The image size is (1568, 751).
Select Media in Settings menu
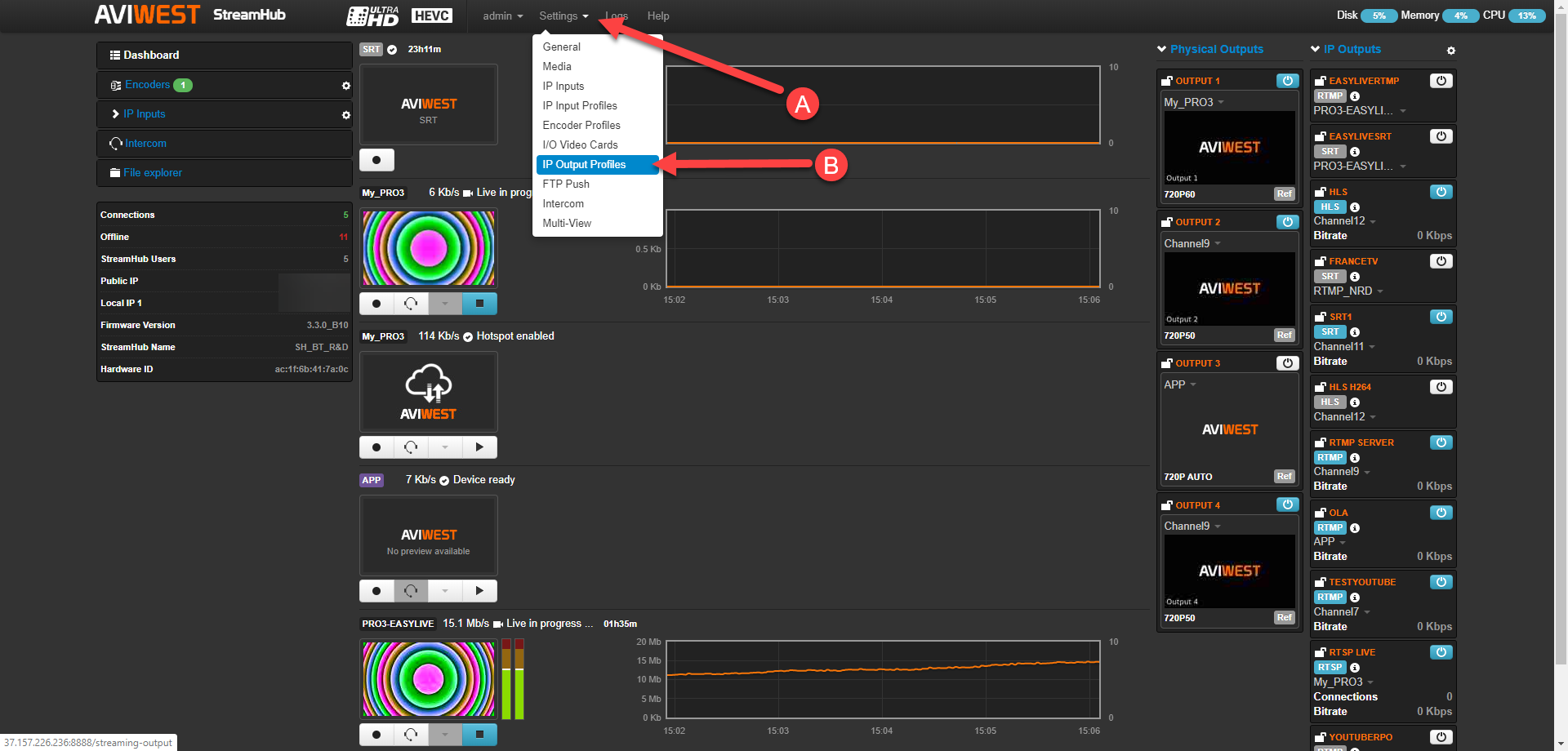click(x=597, y=67)
